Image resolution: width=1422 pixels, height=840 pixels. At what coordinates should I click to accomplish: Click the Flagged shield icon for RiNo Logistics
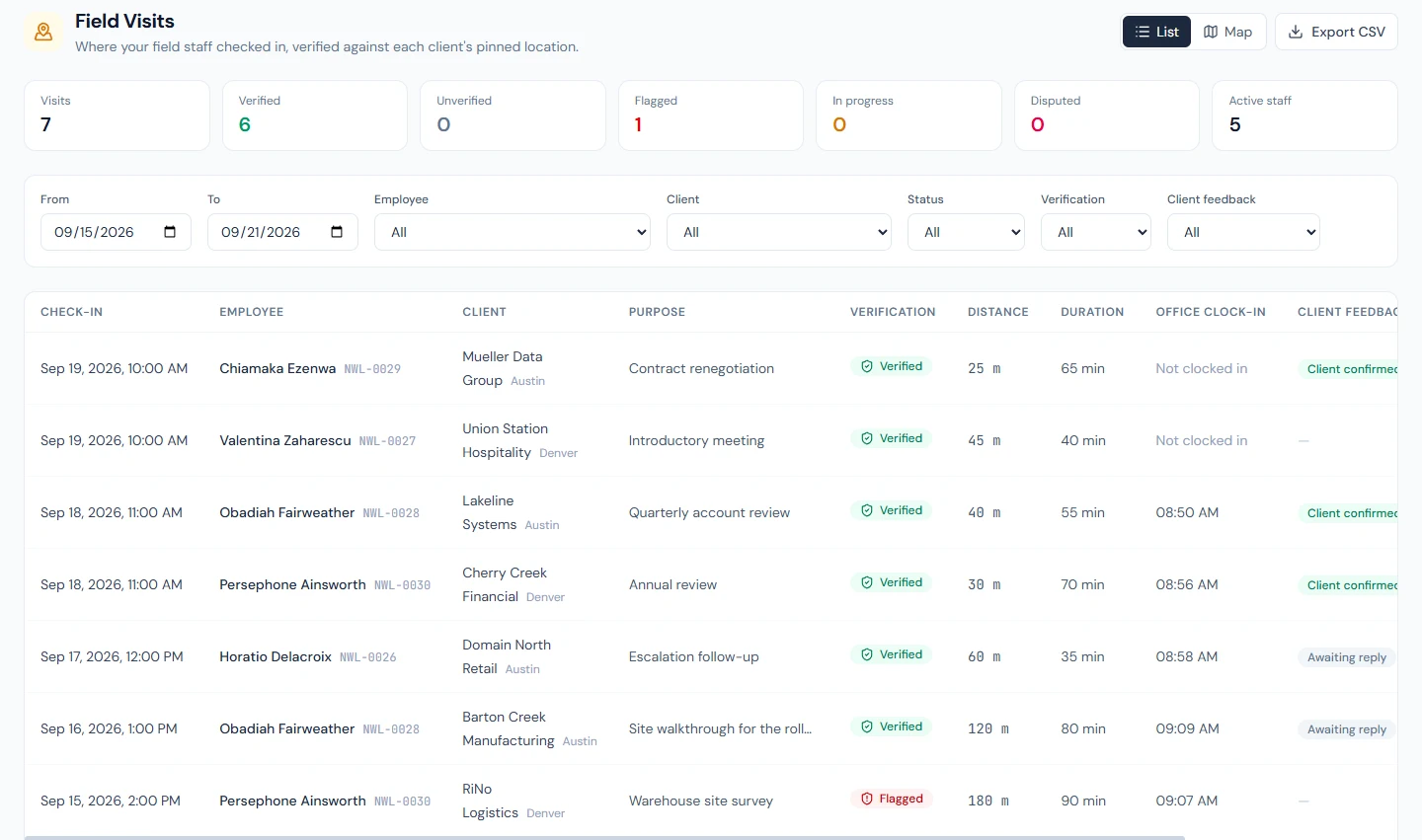coord(867,799)
